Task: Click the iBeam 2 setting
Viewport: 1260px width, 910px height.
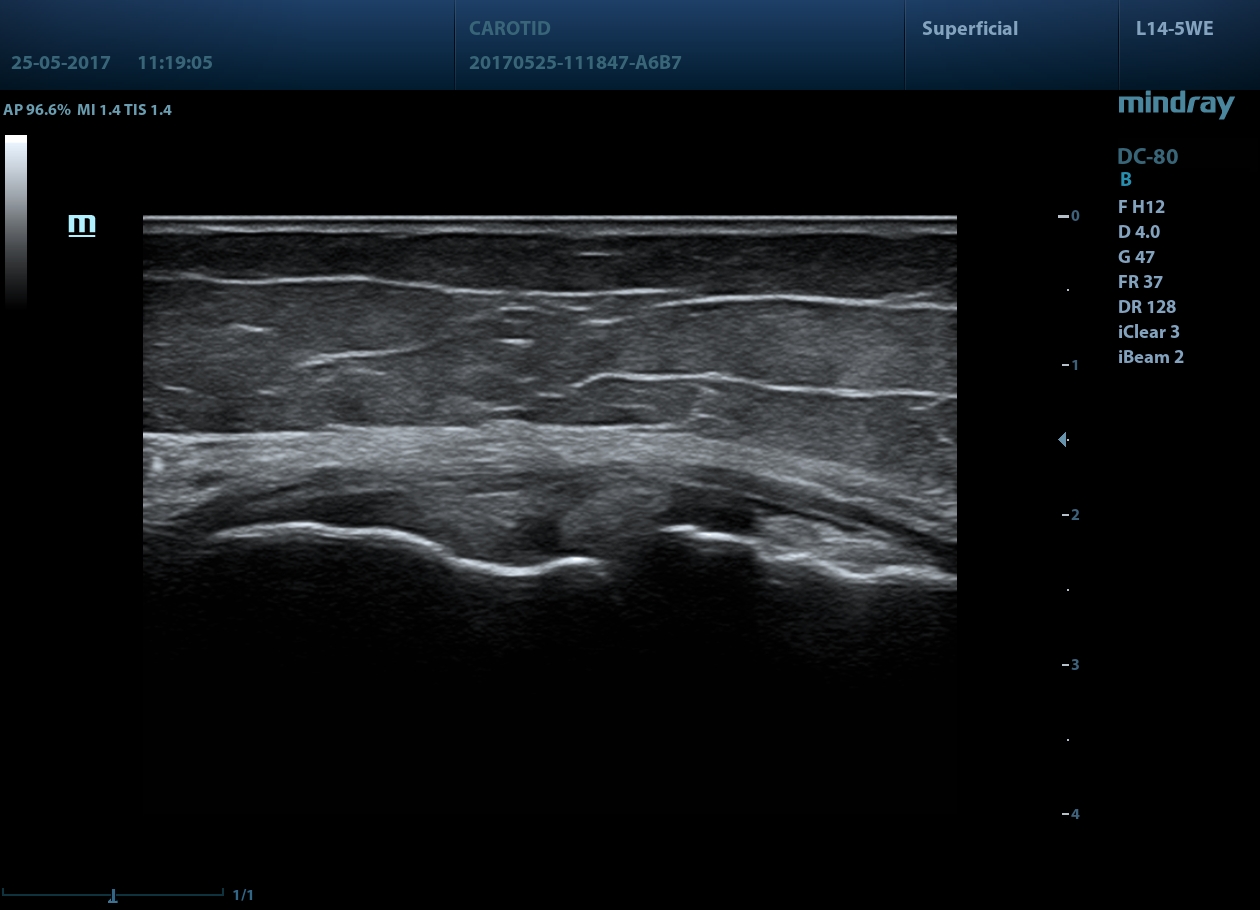Action: (x=1150, y=357)
